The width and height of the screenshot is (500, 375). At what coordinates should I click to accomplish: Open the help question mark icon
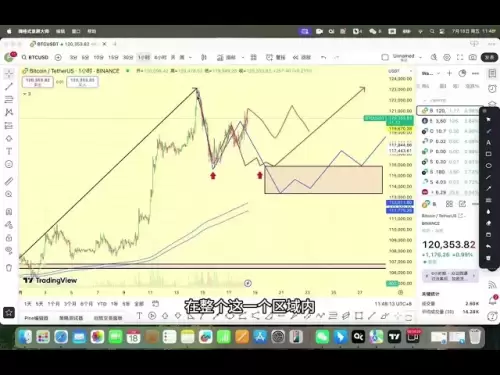[x=493, y=316]
